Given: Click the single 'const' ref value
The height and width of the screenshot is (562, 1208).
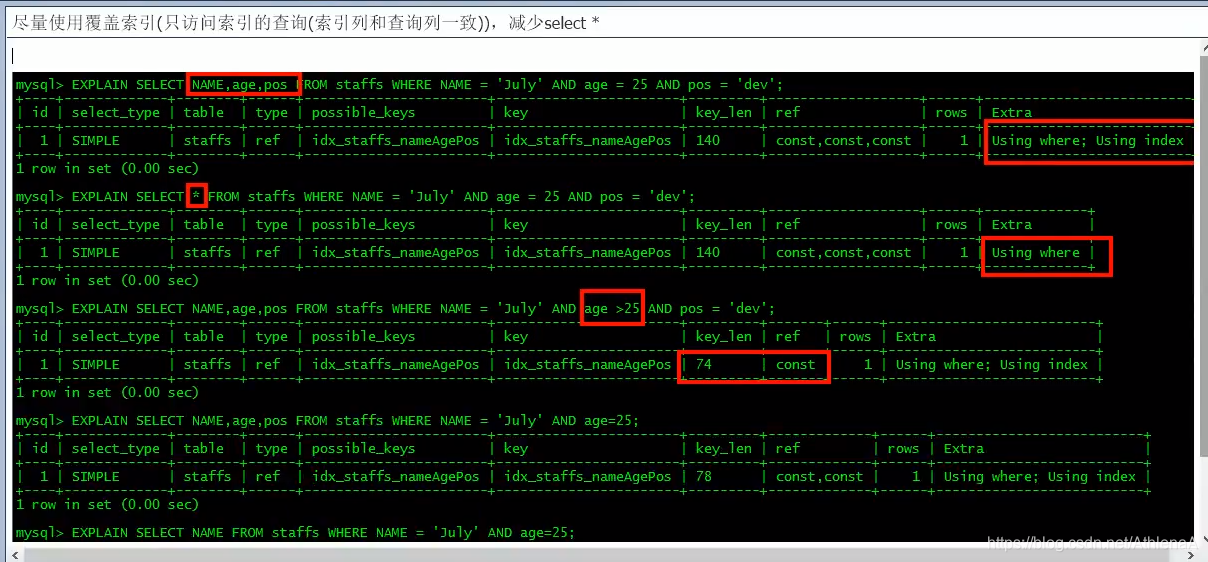Looking at the screenshot, I should coord(795,365).
